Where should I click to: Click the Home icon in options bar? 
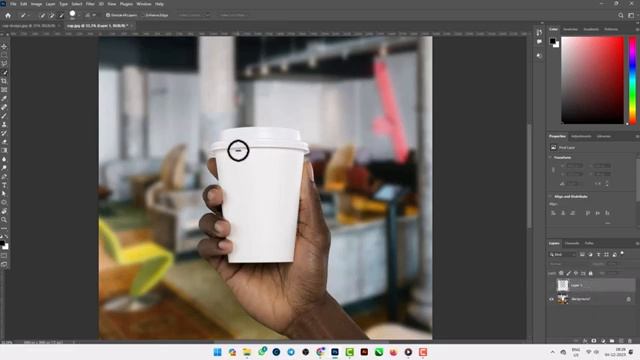(8, 15)
